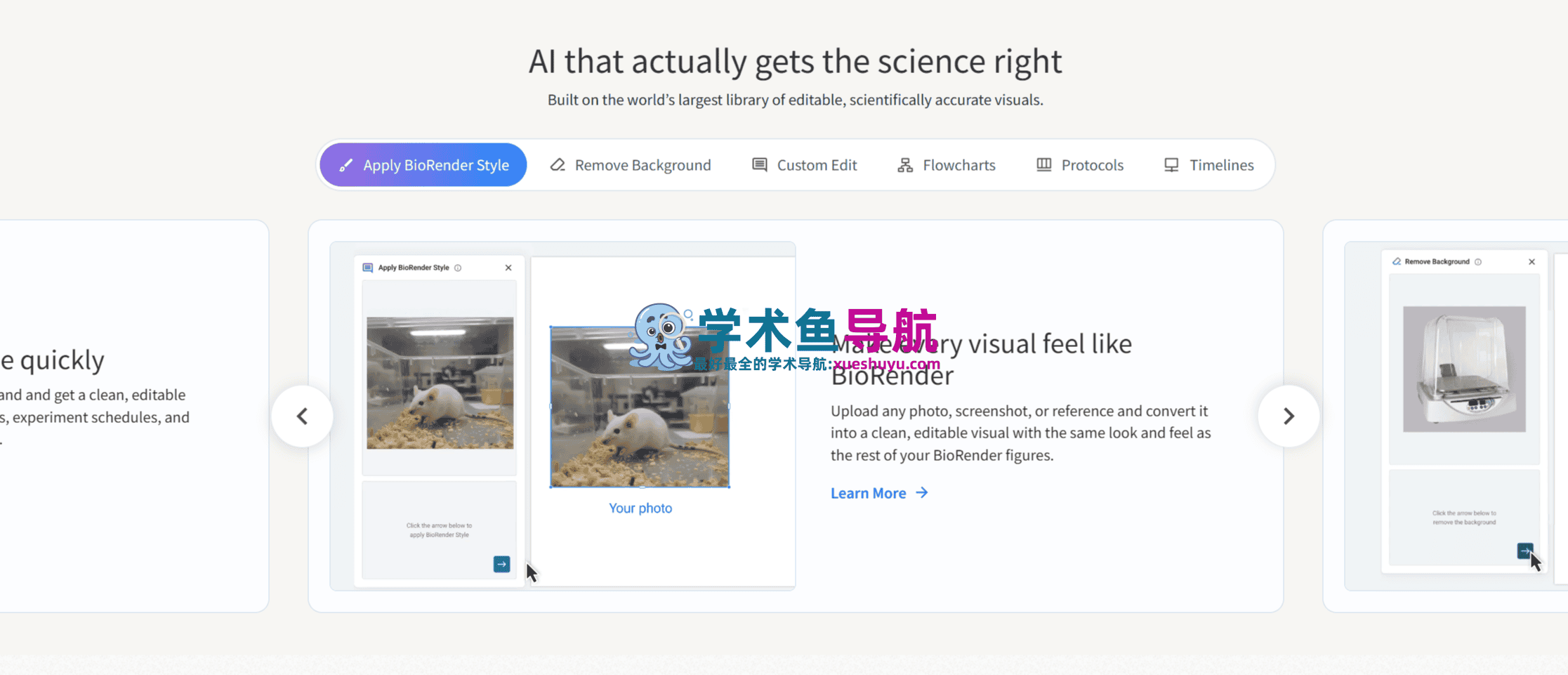Click info icon beside Remove Background title
Viewport: 1568px width, 675px height.
tap(1478, 261)
